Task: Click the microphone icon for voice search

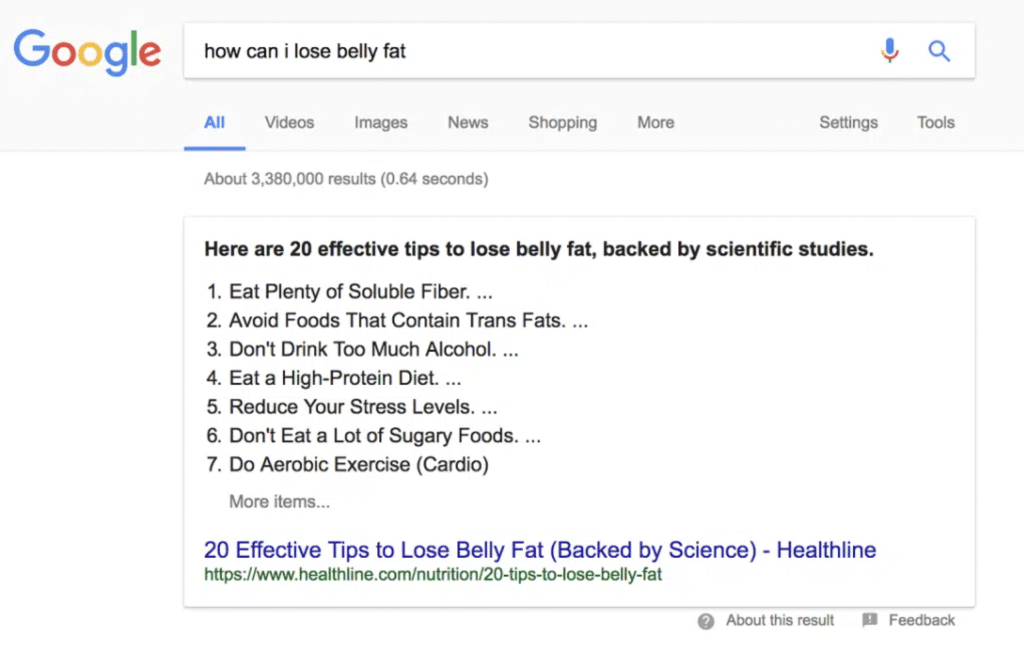Action: pos(890,50)
